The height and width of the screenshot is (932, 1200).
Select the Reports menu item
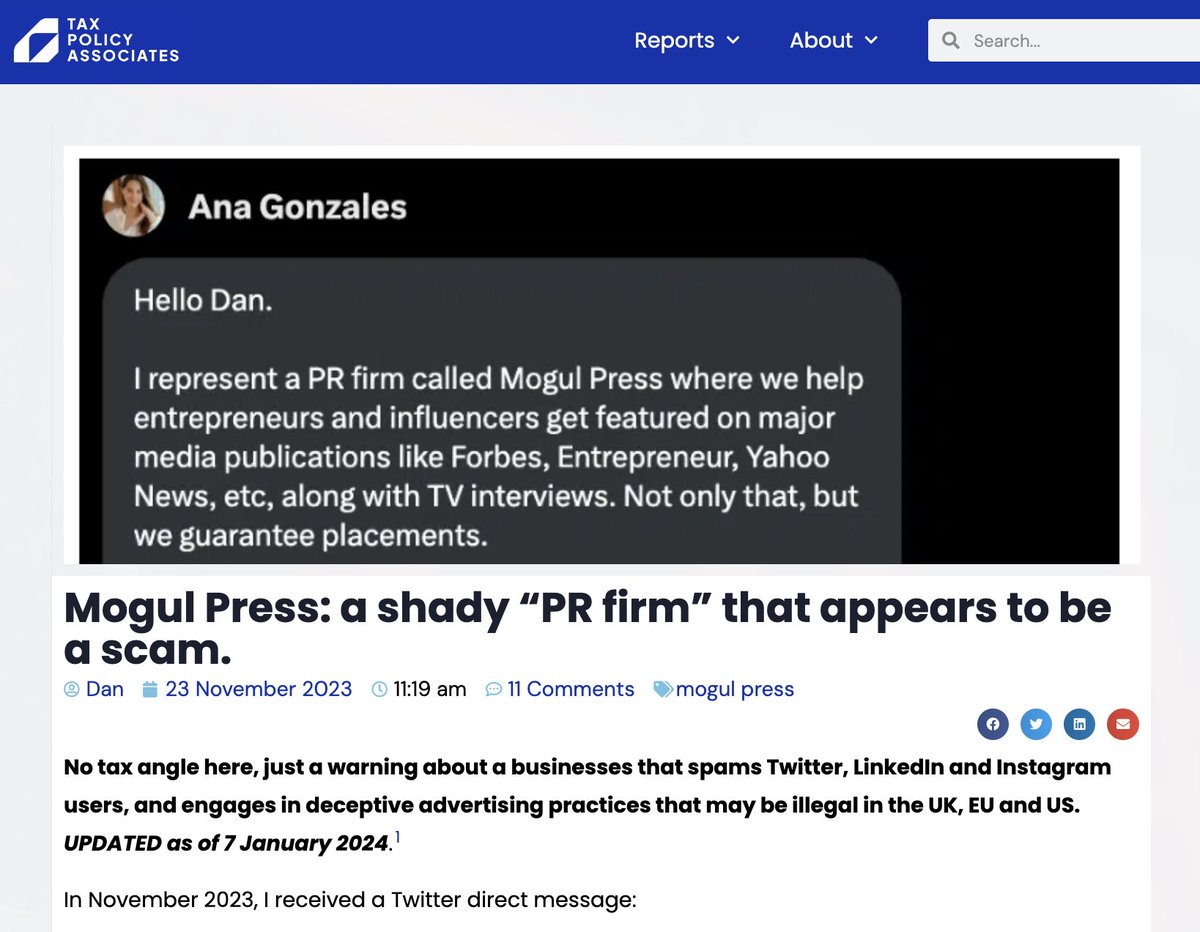click(x=674, y=40)
